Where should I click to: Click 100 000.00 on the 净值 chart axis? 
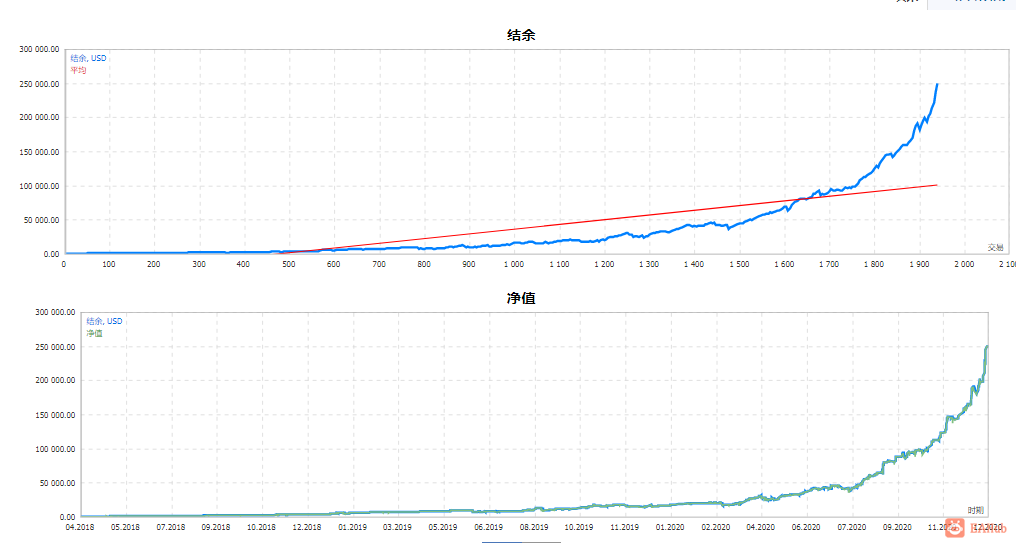(x=55, y=449)
